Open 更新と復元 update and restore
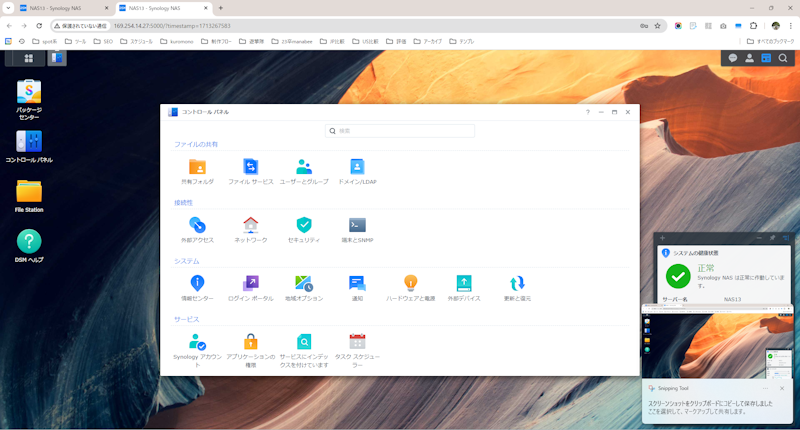 click(x=517, y=288)
